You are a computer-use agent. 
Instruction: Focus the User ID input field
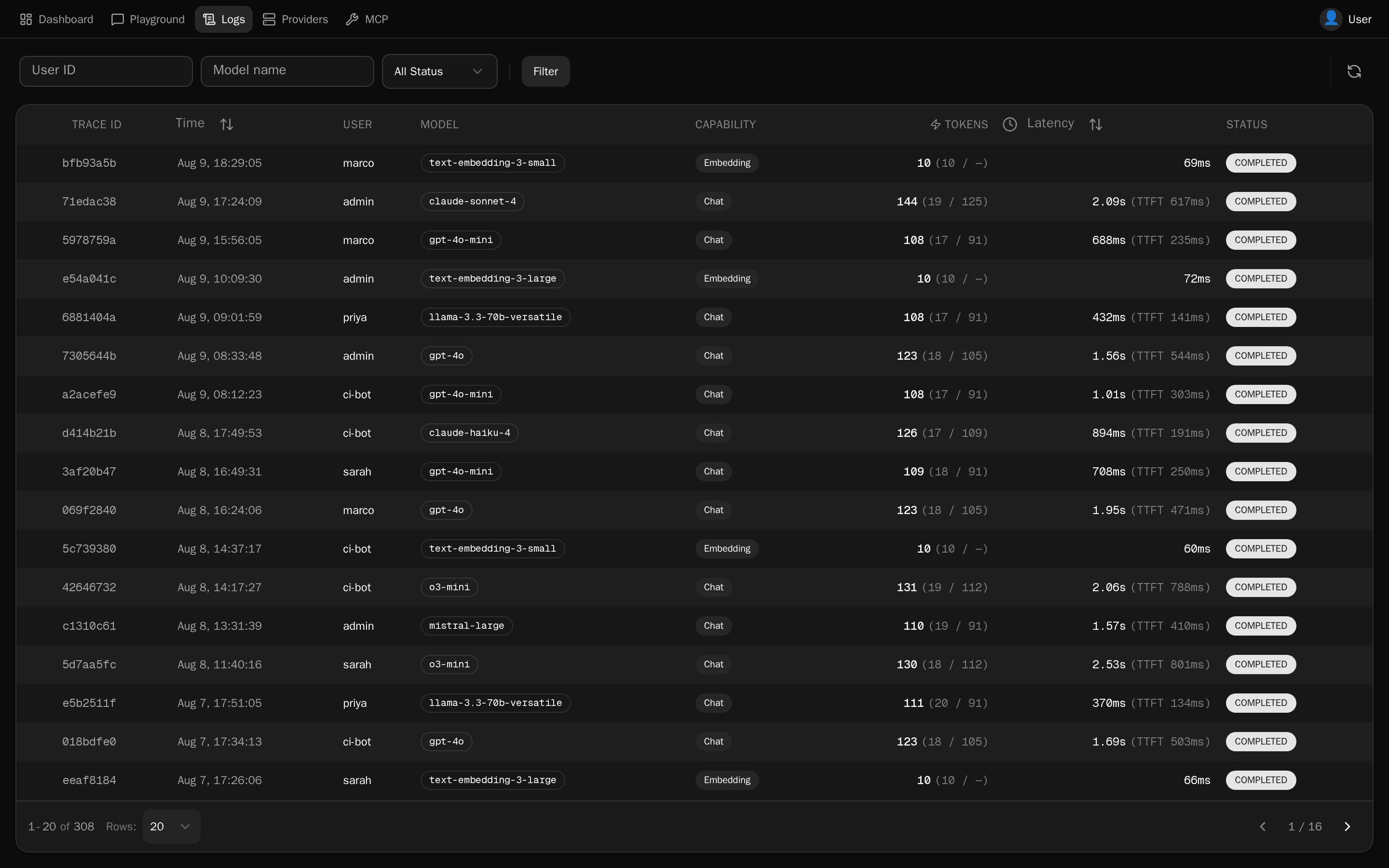coord(106,71)
